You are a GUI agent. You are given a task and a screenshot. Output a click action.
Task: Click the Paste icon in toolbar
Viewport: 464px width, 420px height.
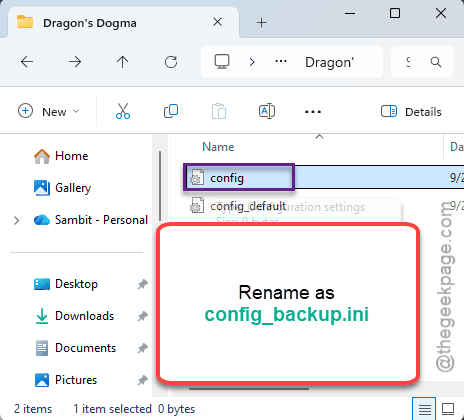[x=219, y=111]
